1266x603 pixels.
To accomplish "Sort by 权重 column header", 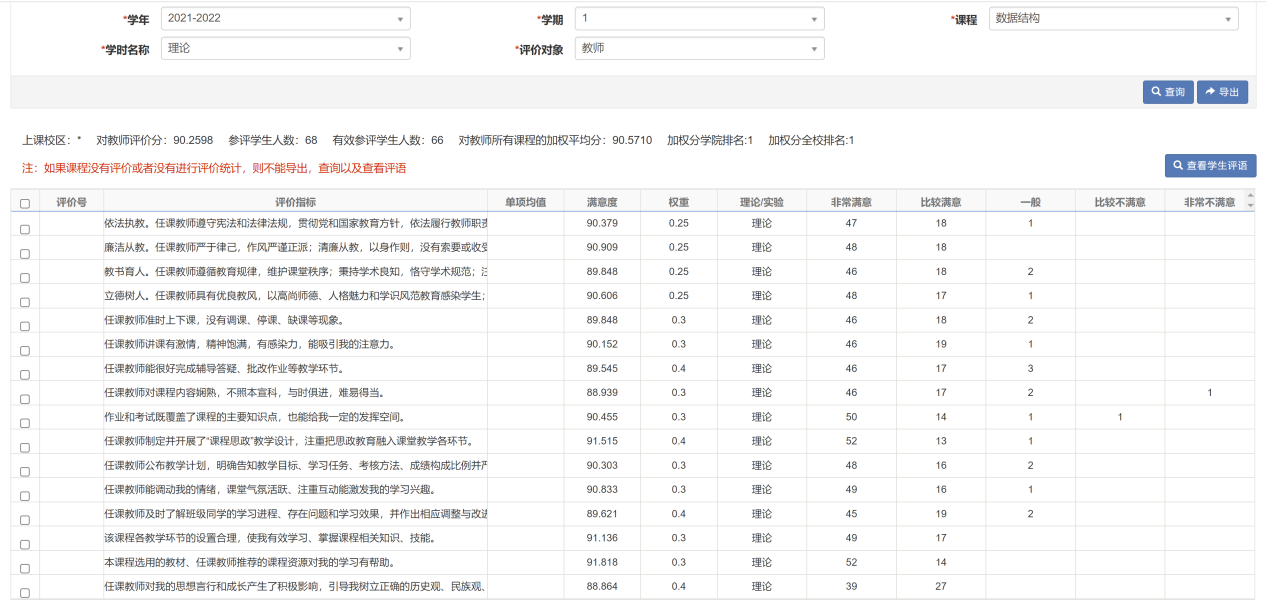I will 678,202.
